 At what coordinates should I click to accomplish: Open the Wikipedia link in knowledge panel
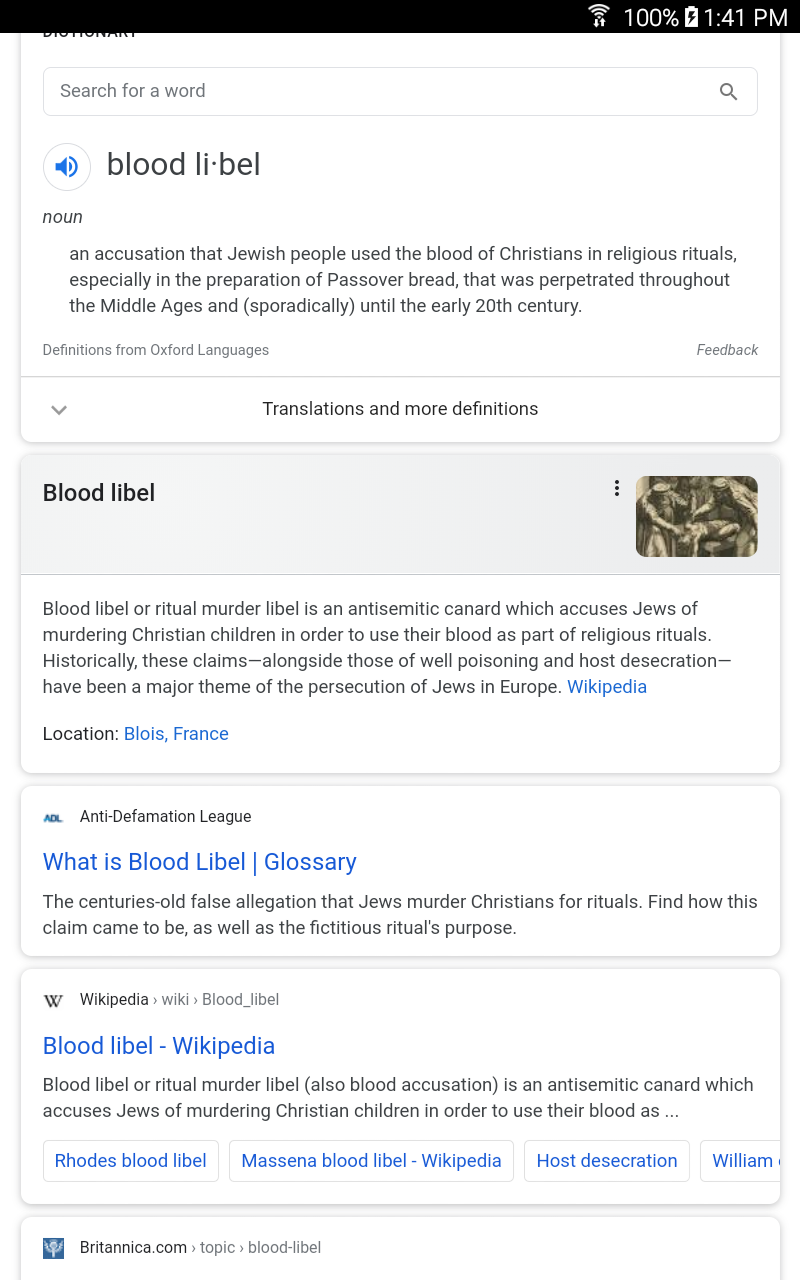coord(607,687)
